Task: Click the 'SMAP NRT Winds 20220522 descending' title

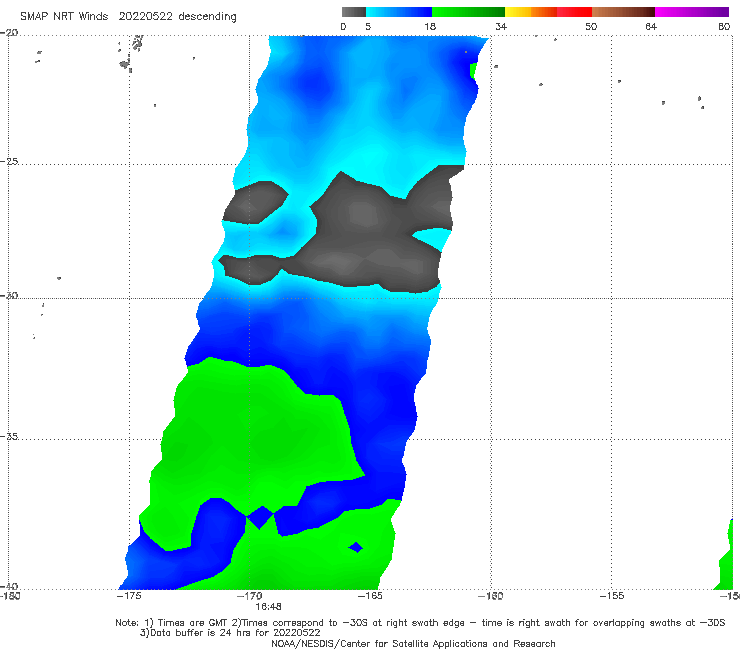Action: (x=128, y=17)
